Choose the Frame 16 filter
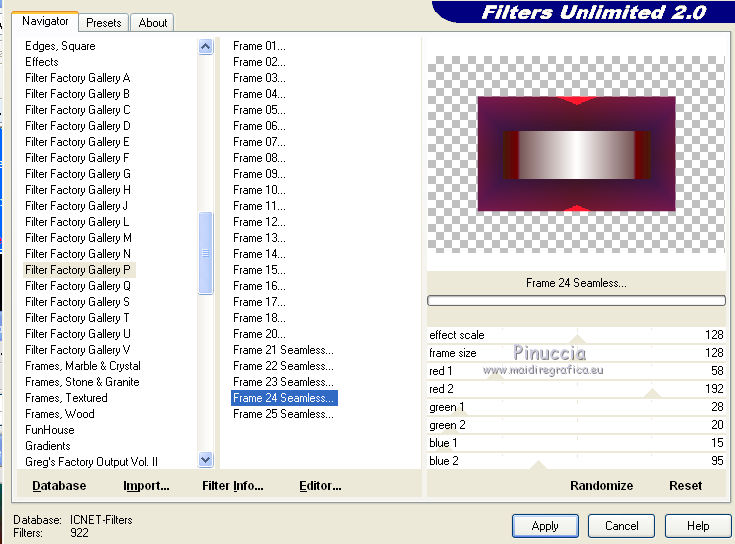The width and height of the screenshot is (735, 544). (259, 286)
